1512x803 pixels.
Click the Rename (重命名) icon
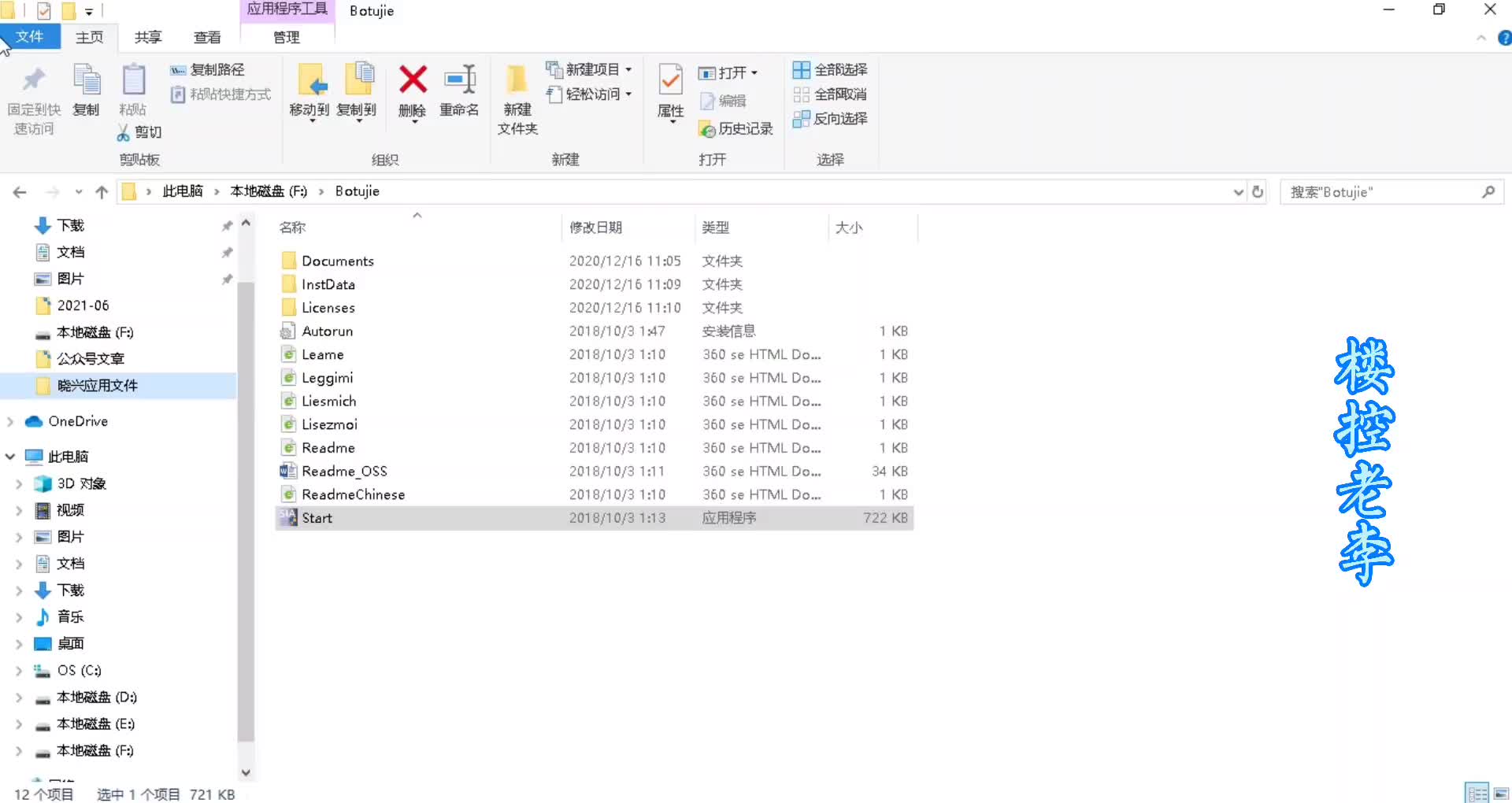point(459,80)
